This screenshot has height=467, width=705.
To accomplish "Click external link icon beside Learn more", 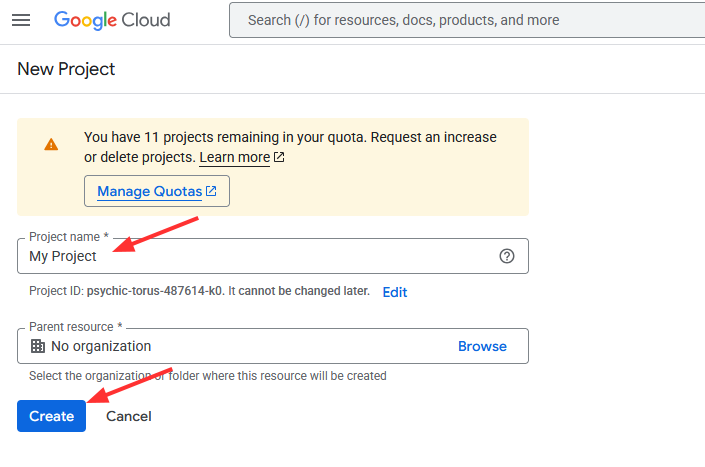I will [x=280, y=158].
